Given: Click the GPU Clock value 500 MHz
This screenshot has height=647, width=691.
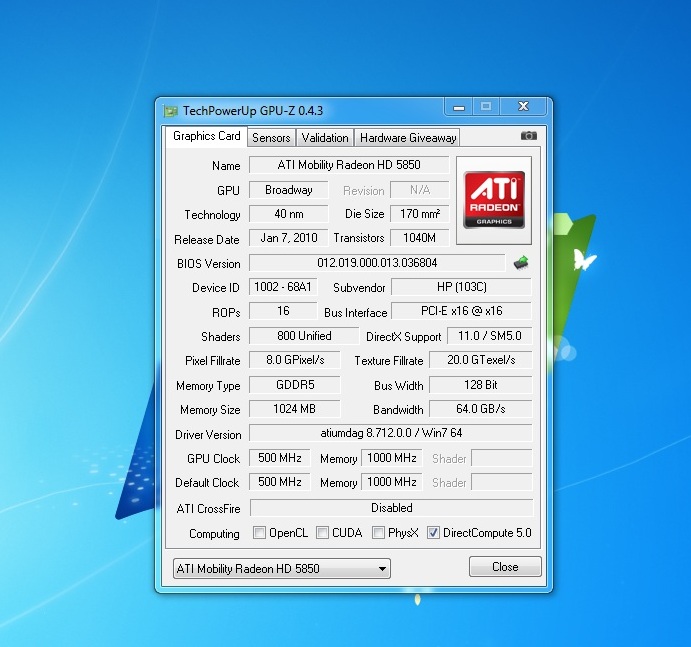Looking at the screenshot, I should click(x=280, y=458).
